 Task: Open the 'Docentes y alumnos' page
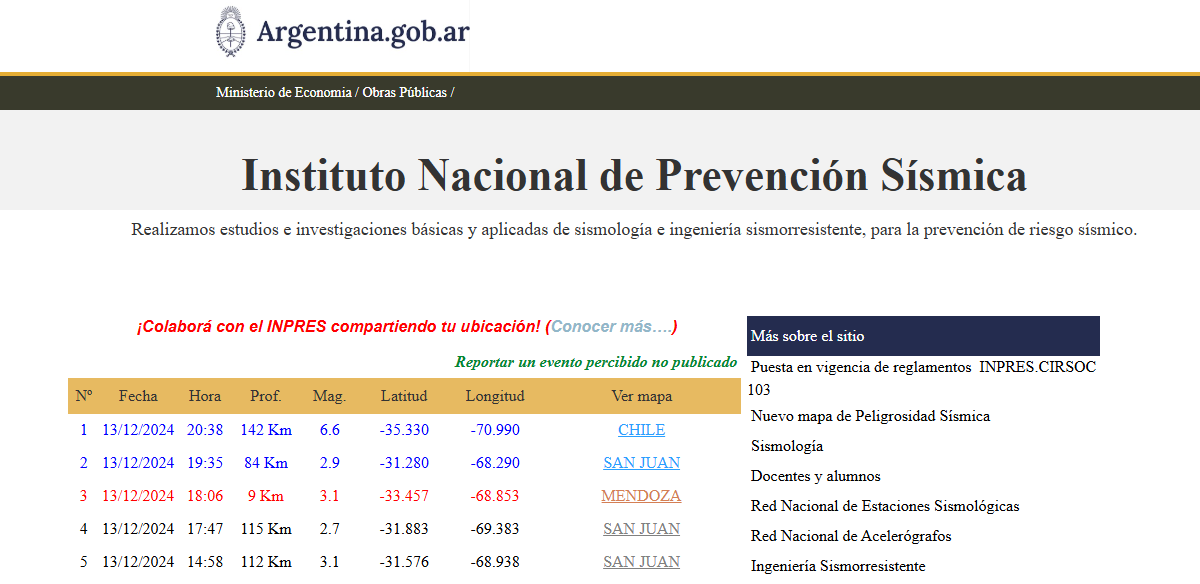(x=816, y=476)
